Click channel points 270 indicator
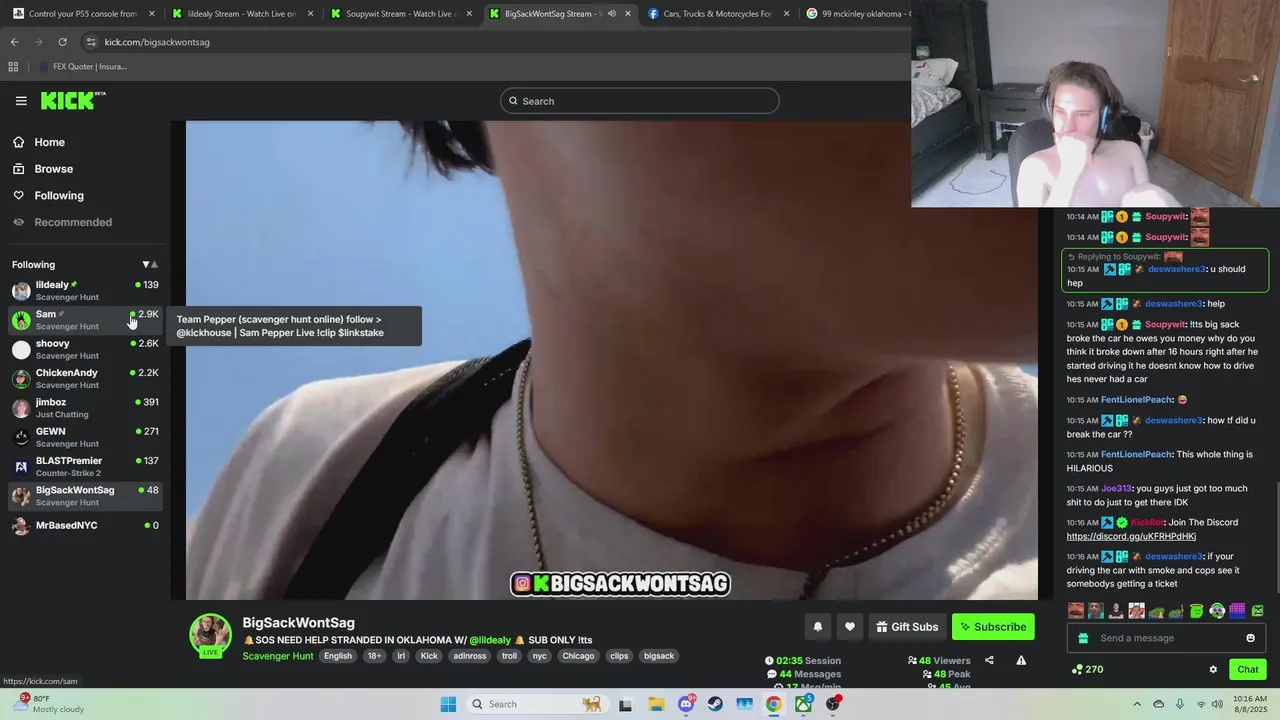Image resolution: width=1280 pixels, height=720 pixels. tap(1086, 669)
